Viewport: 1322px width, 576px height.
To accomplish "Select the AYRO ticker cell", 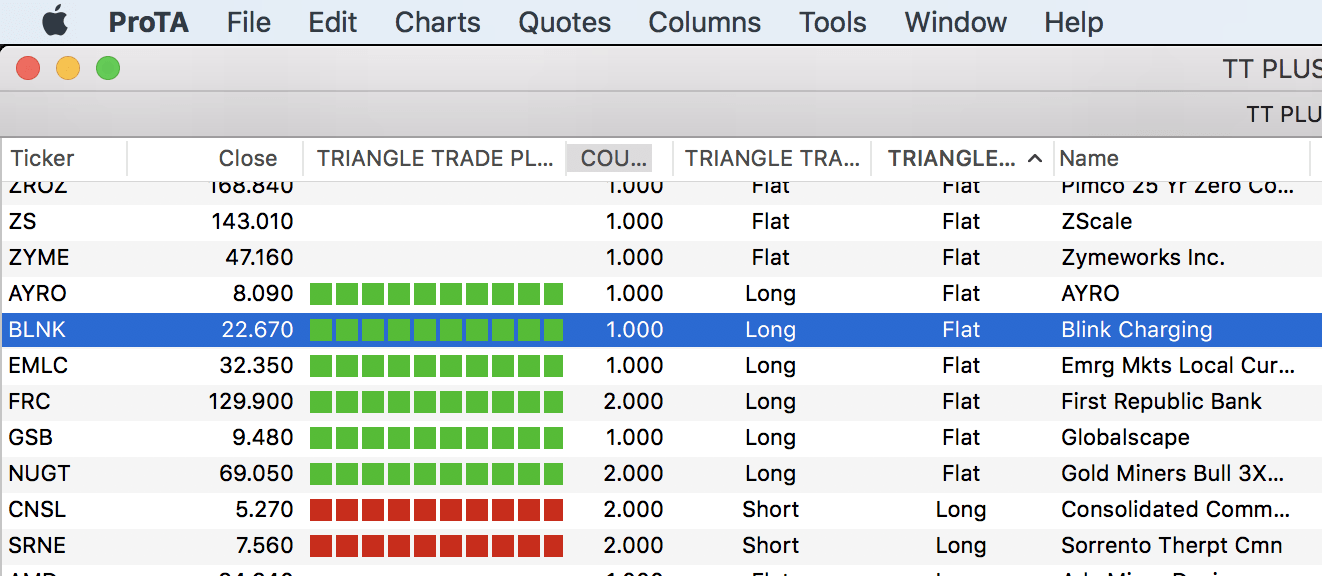I will click(39, 294).
